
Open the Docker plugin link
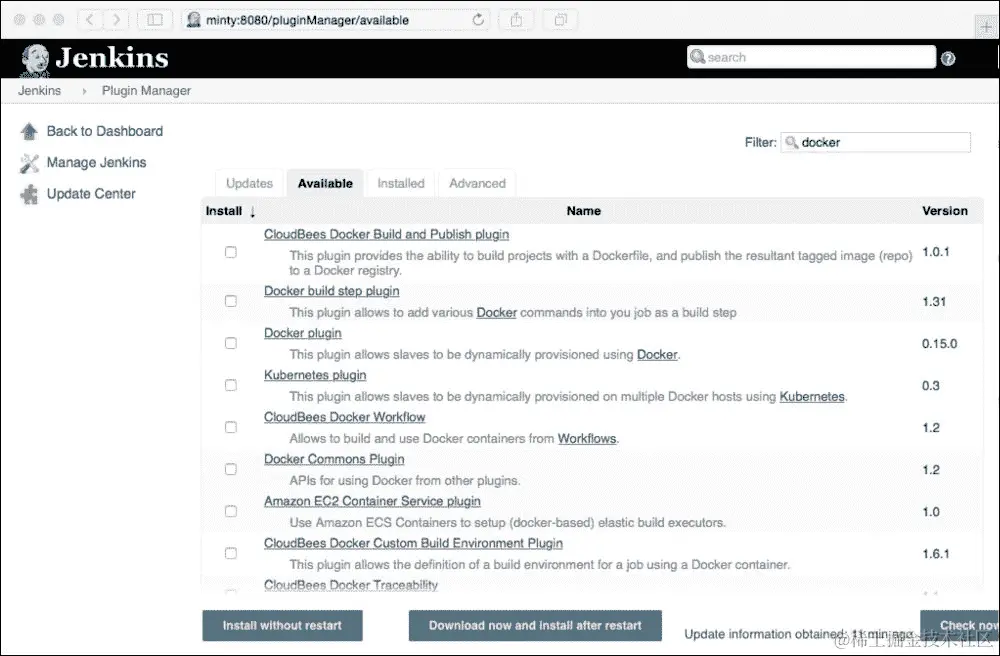303,333
